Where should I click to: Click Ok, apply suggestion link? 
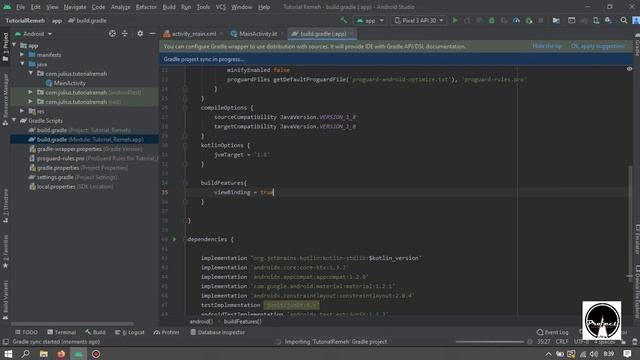point(598,46)
